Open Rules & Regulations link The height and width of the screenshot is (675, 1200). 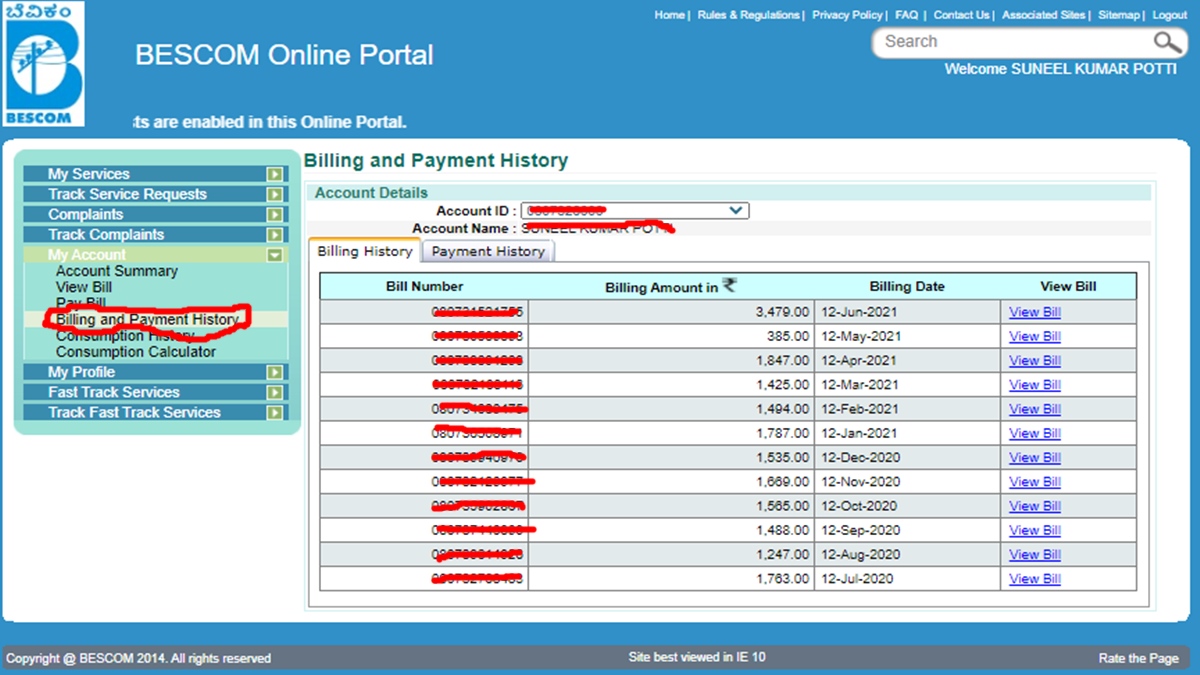coord(749,15)
